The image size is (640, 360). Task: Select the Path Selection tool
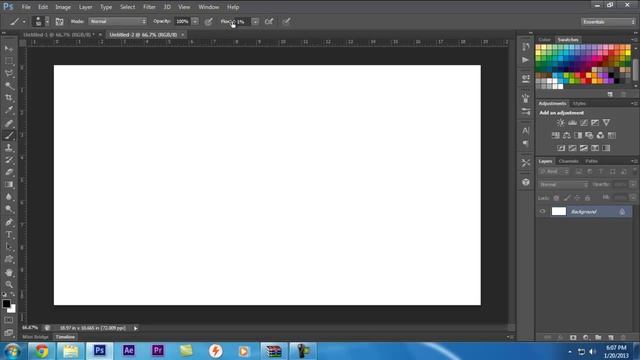[x=9, y=247]
